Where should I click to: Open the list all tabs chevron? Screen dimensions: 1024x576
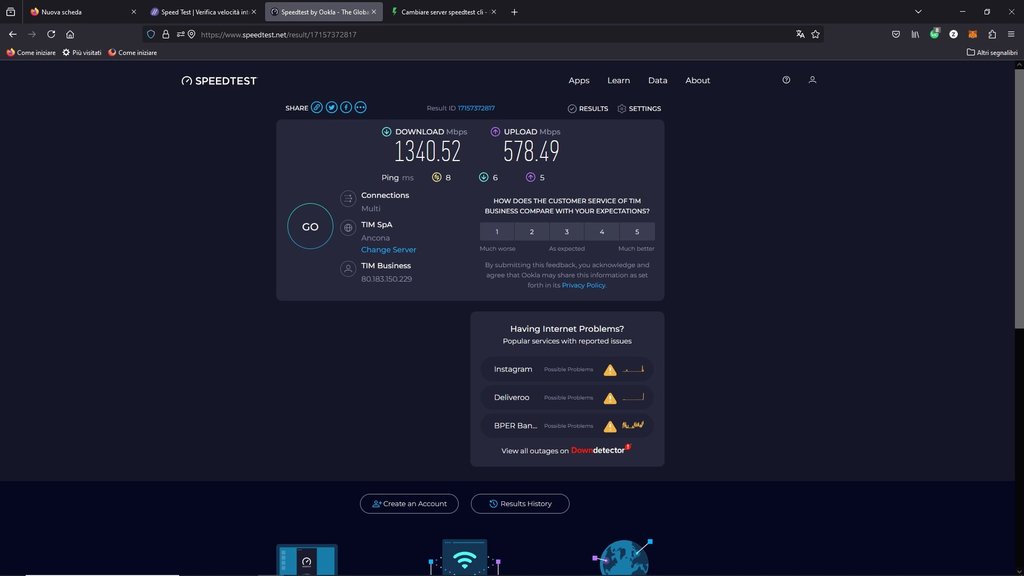coord(918,12)
